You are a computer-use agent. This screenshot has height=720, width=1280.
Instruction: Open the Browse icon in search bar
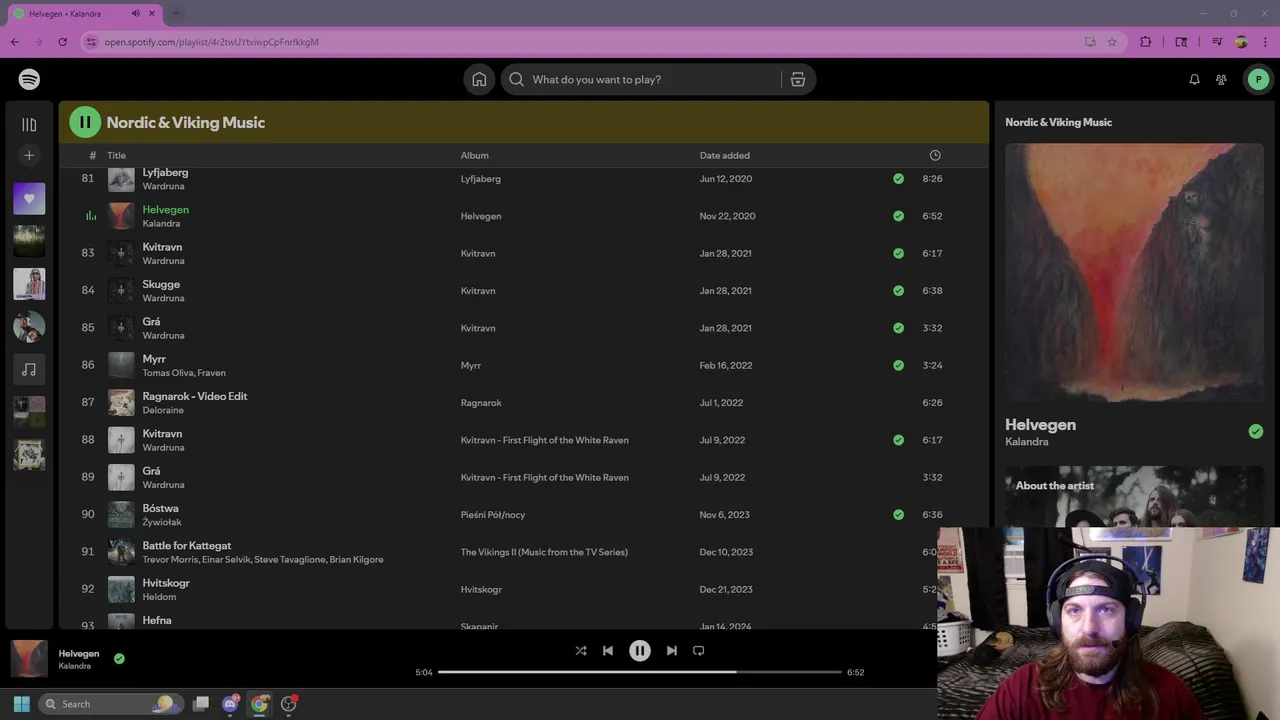[798, 79]
